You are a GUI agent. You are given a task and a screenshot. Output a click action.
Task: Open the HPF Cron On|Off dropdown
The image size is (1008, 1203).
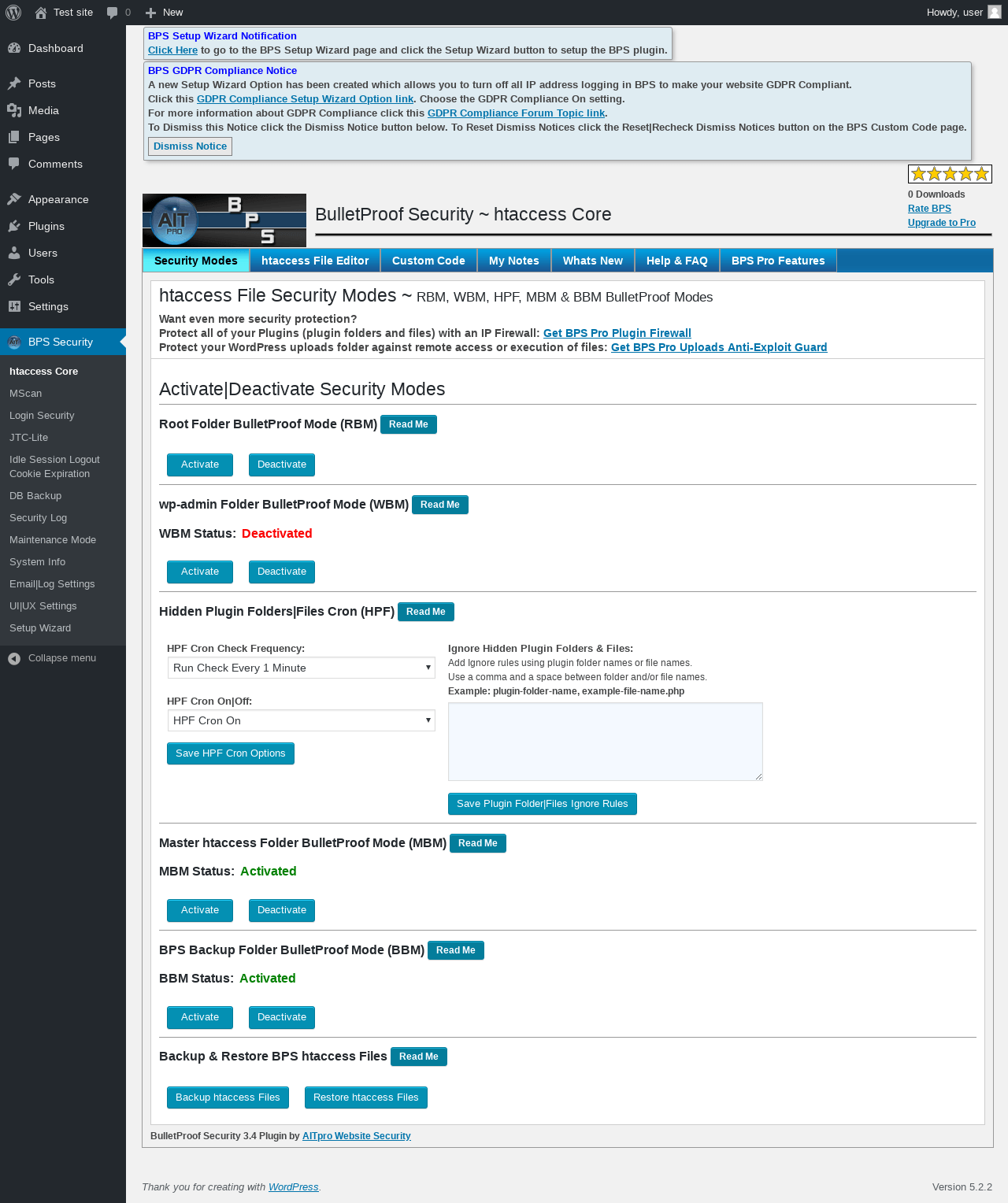click(302, 720)
